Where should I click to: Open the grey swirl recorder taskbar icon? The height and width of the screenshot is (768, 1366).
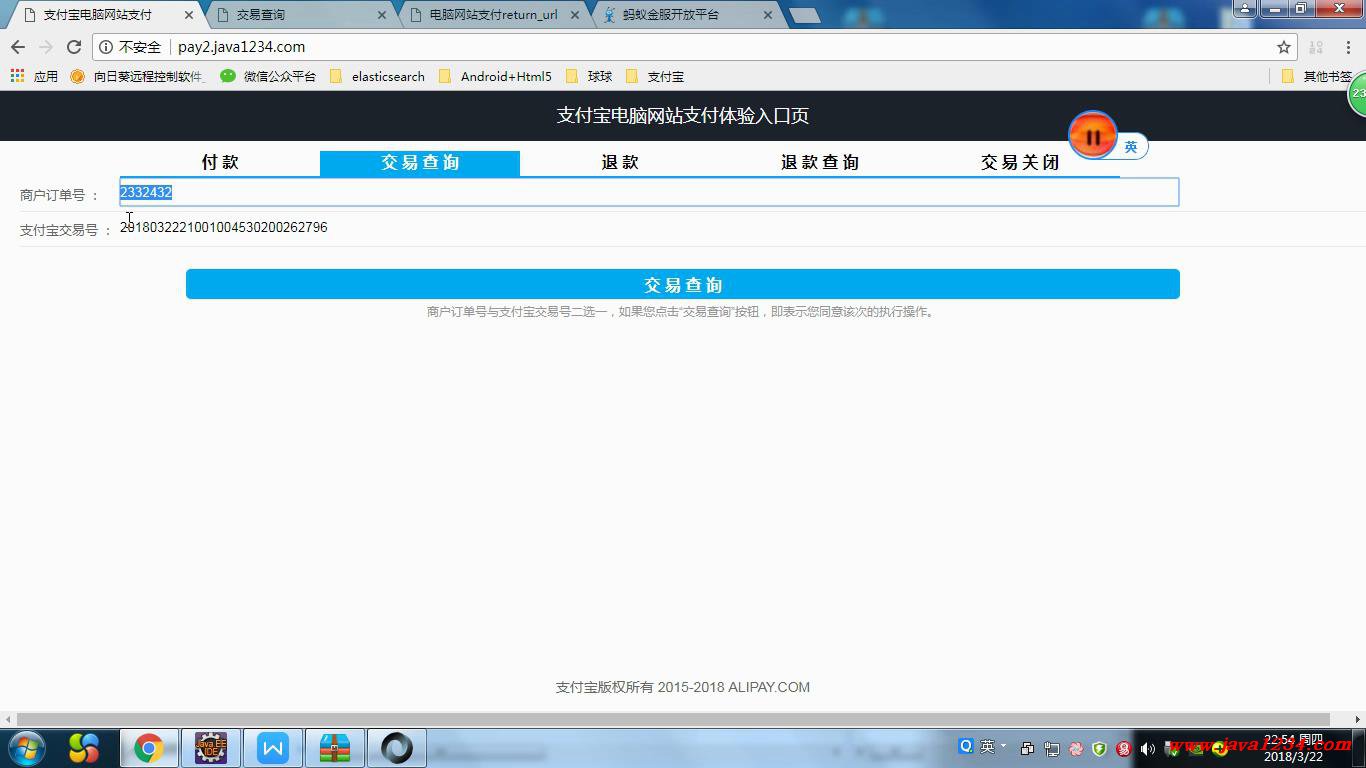click(397, 748)
